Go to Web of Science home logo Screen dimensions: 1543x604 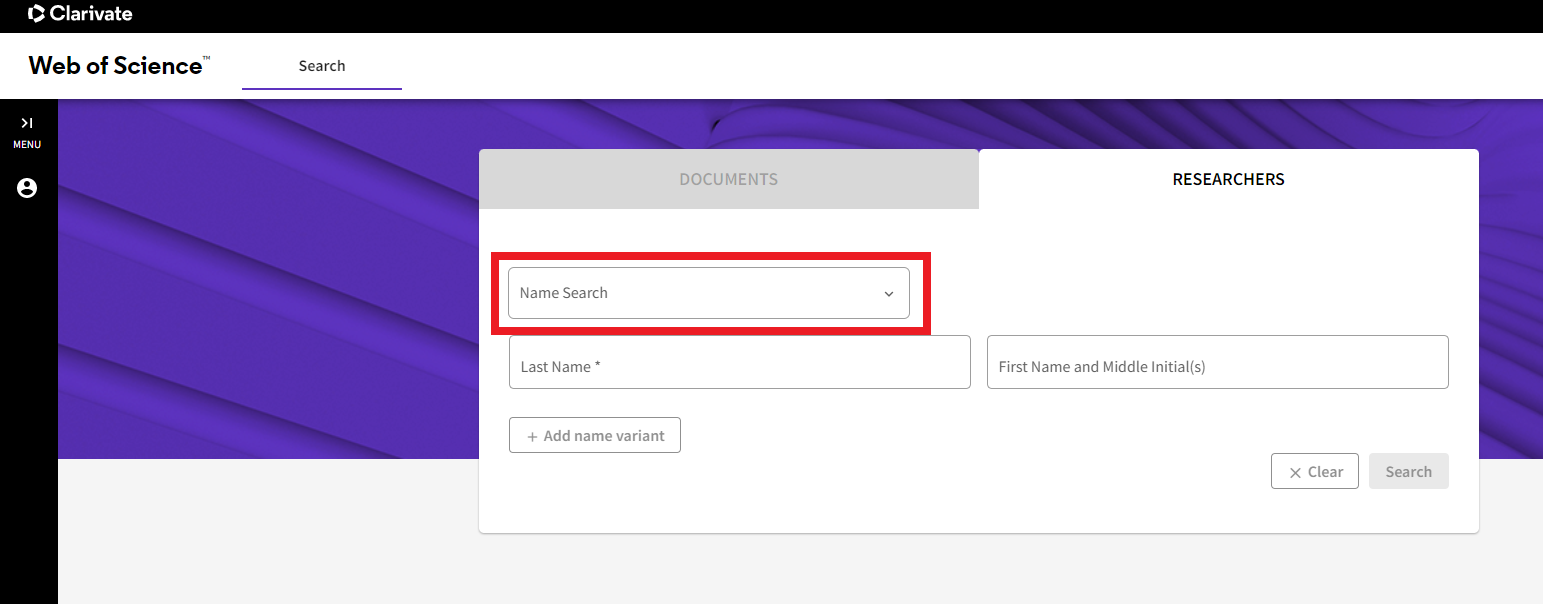tap(120, 66)
